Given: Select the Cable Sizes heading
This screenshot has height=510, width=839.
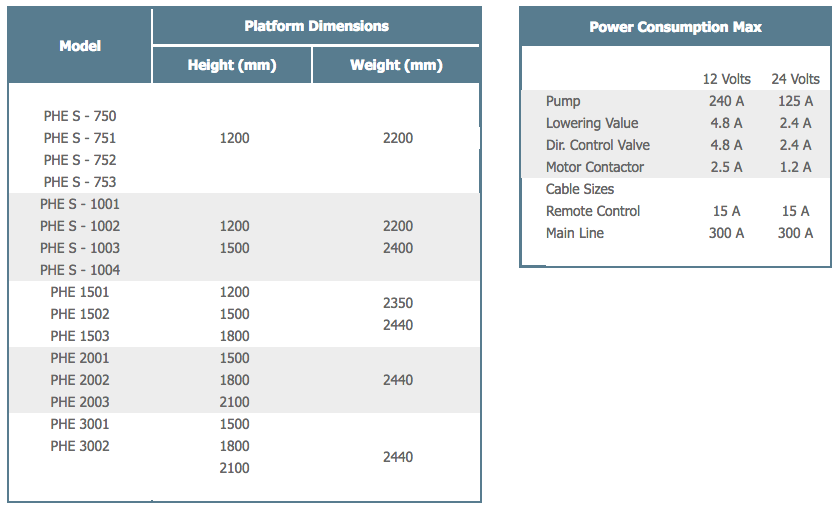Looking at the screenshot, I should (579, 189).
